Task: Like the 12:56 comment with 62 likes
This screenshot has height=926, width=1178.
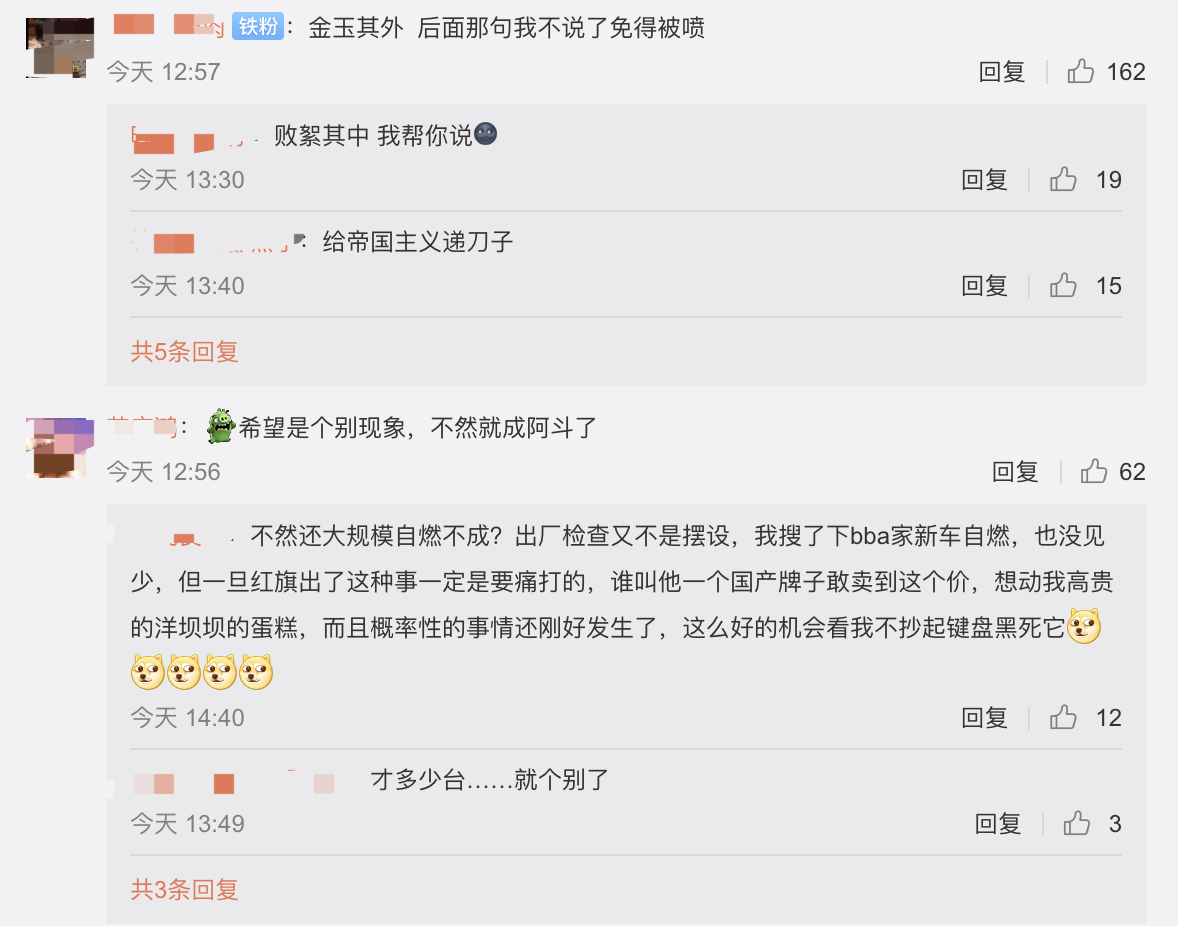Action: click(1094, 472)
